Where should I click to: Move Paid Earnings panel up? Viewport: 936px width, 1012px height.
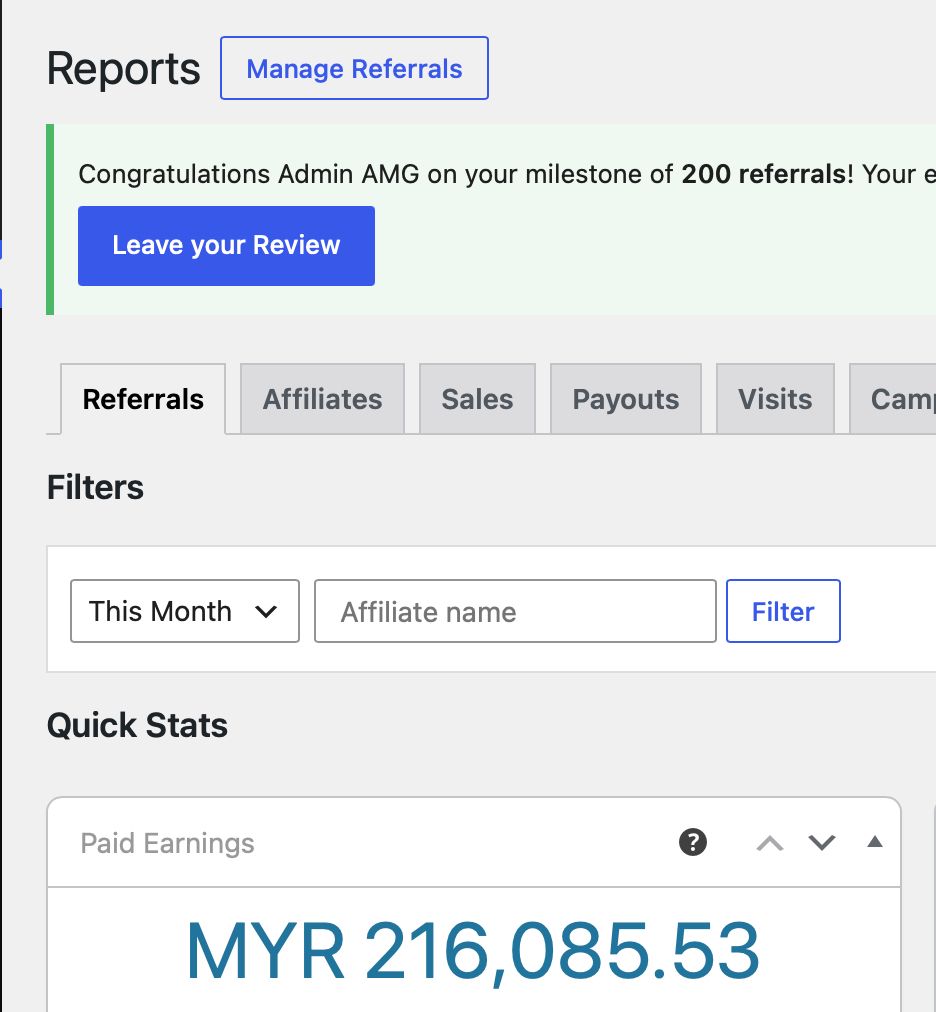tap(769, 843)
